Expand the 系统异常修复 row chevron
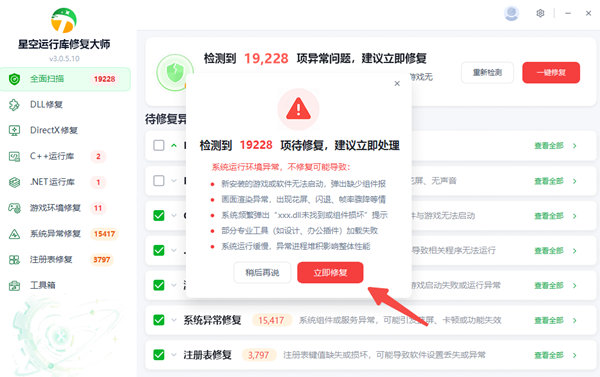Screen dimensions: 600x377 [x=174, y=320]
